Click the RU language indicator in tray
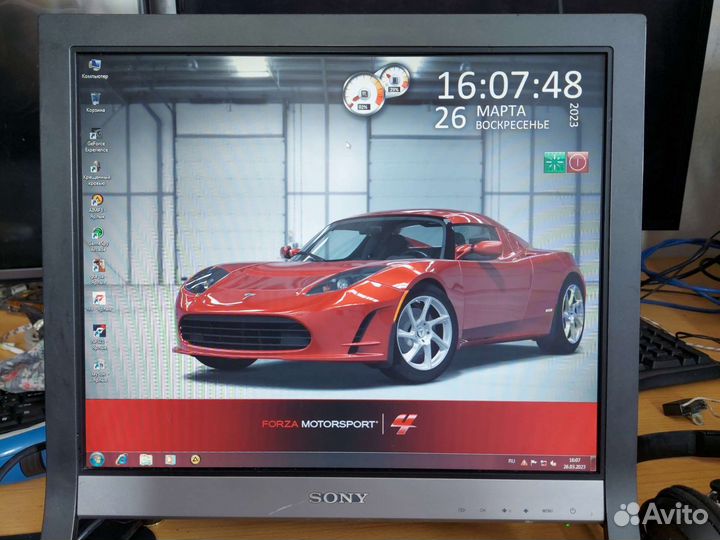Viewport: 720px width, 540px height. click(512, 461)
